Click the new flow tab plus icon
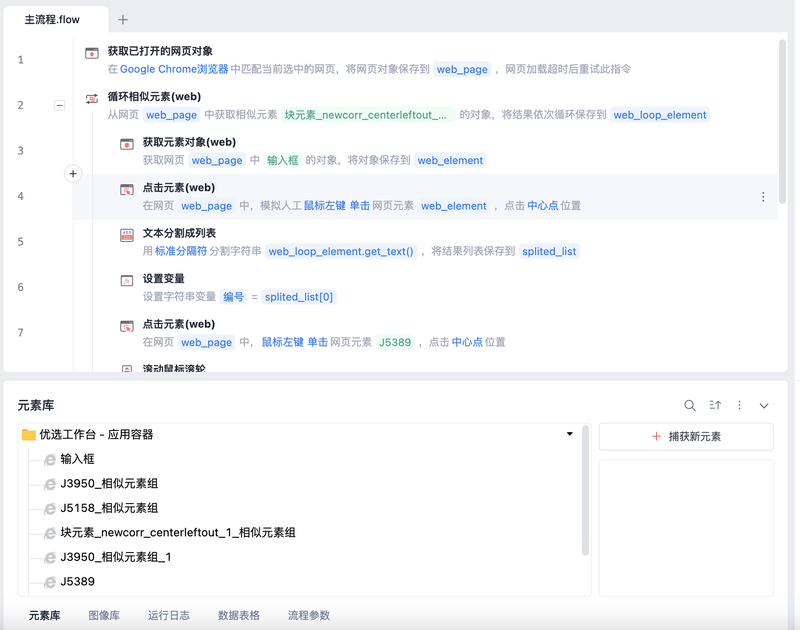Screen dimensions: 800x630 123,19
